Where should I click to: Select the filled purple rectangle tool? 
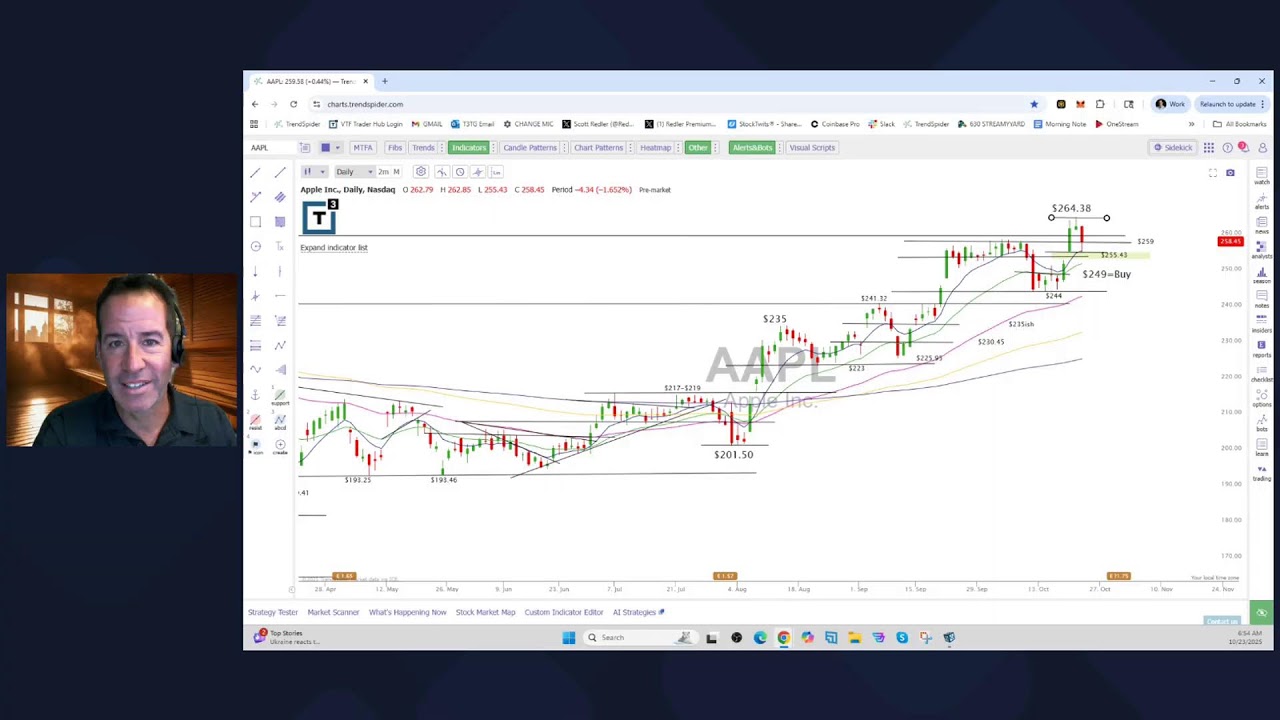click(x=280, y=222)
